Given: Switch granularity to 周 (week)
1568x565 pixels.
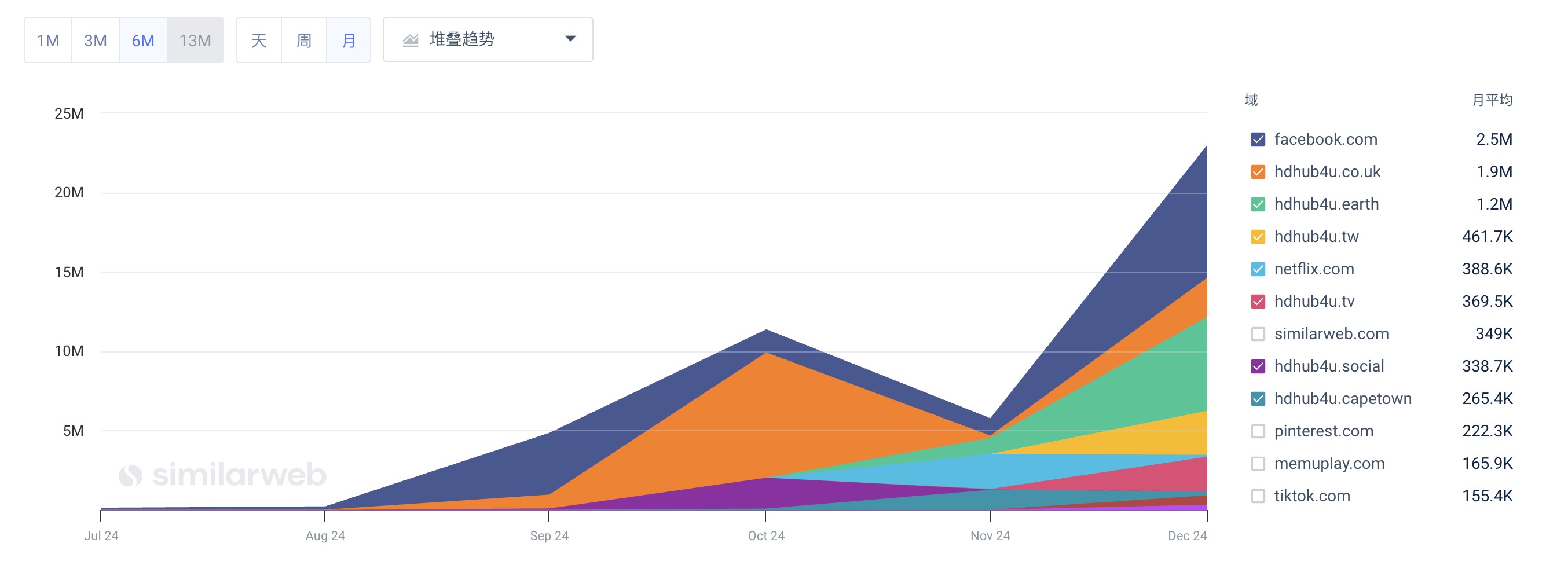Looking at the screenshot, I should 304,40.
